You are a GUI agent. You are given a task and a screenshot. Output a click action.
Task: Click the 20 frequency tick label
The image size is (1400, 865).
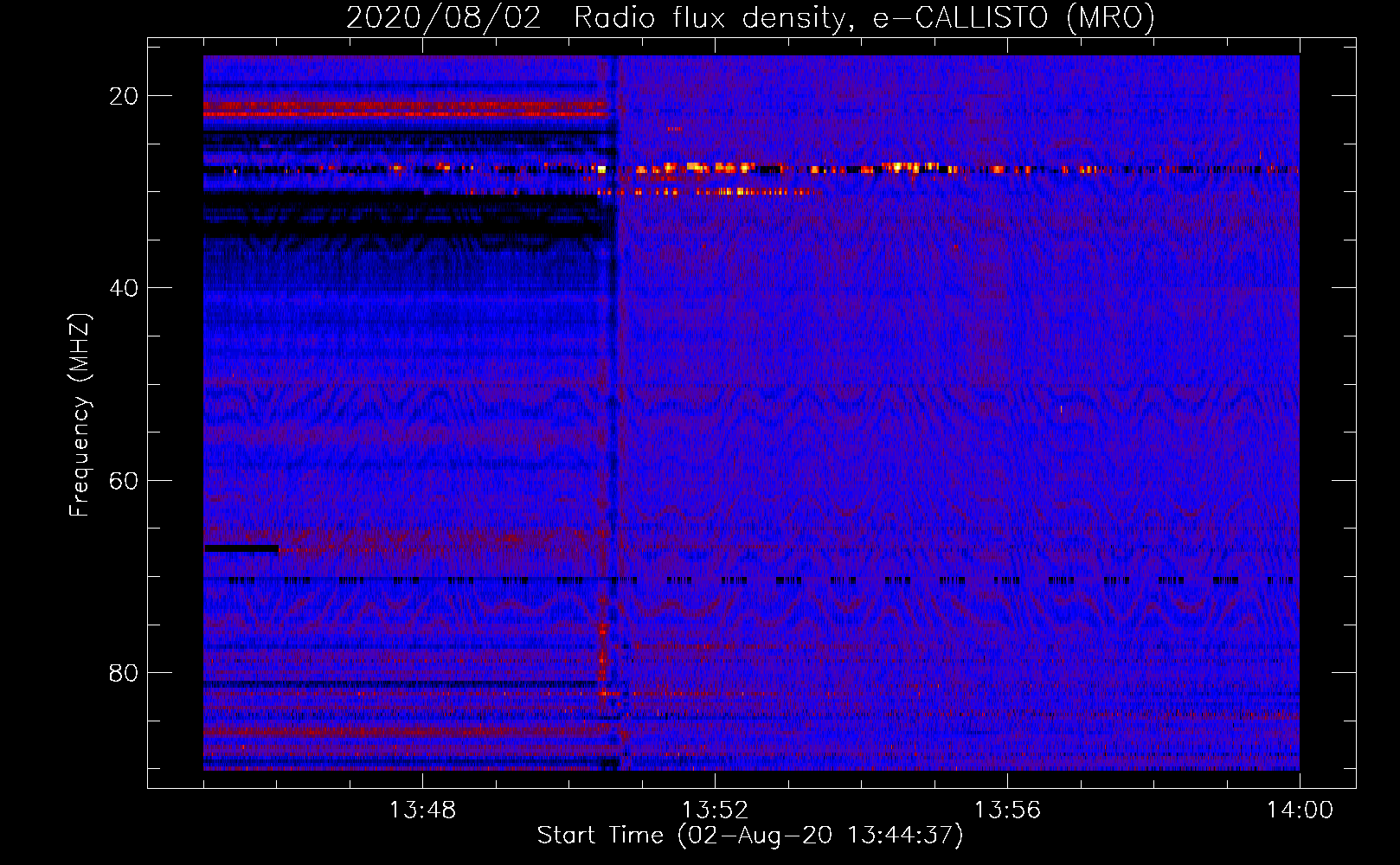point(124,96)
